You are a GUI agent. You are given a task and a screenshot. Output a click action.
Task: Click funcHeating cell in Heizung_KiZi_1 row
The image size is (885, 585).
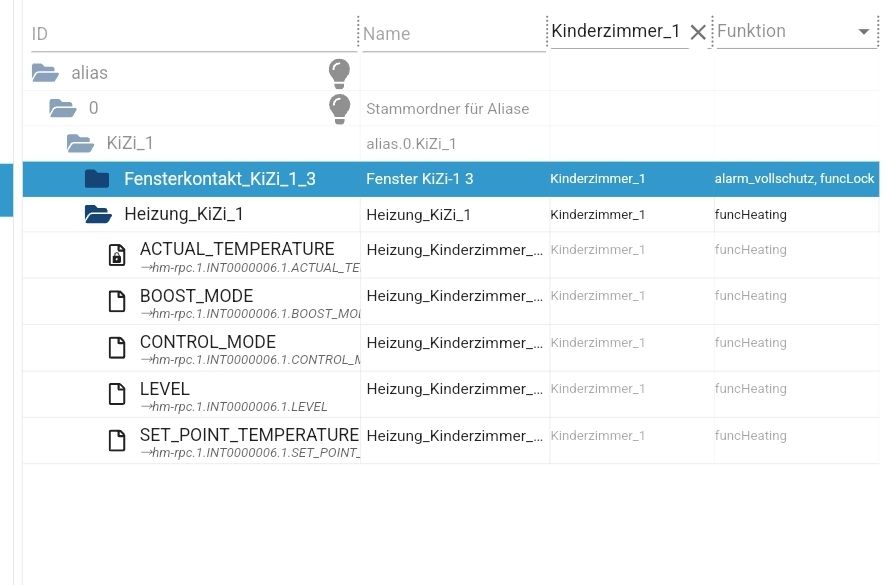point(750,215)
